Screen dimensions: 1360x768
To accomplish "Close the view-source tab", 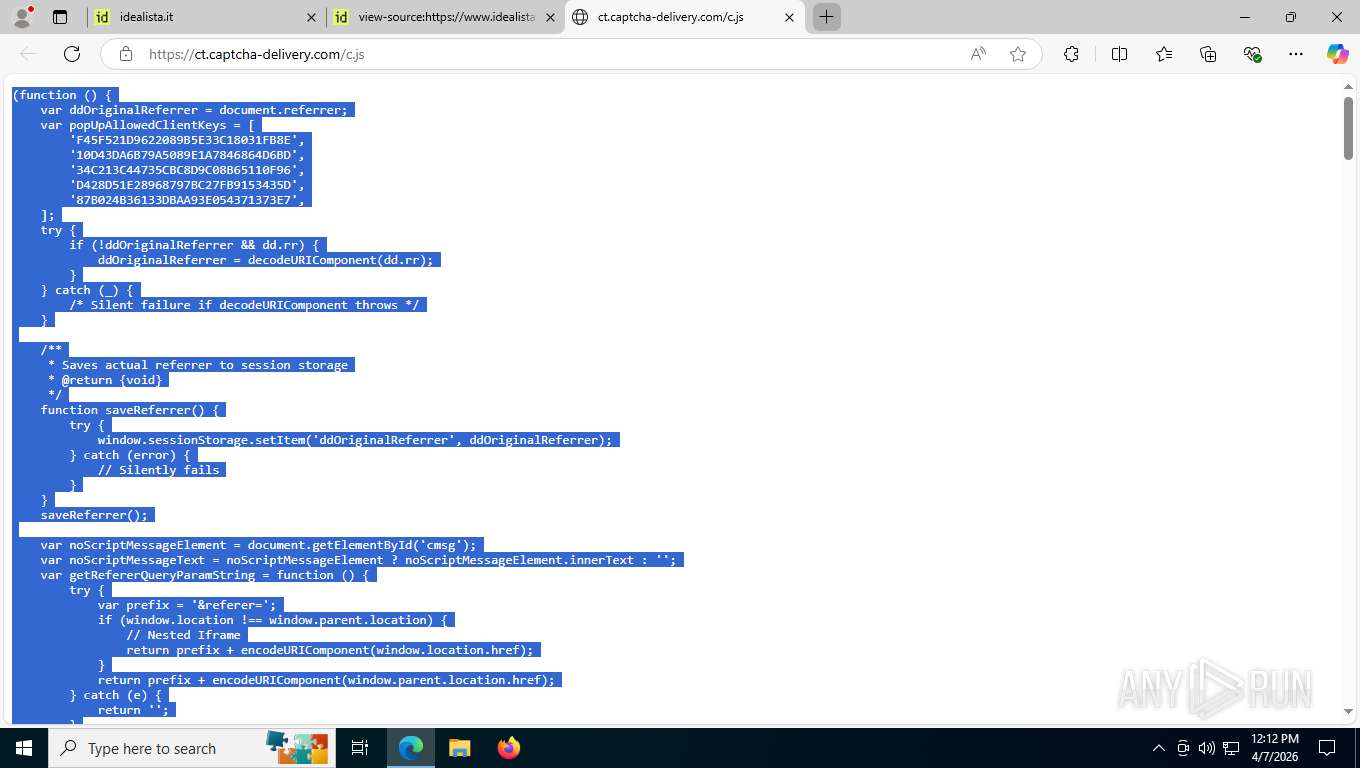I will point(550,17).
